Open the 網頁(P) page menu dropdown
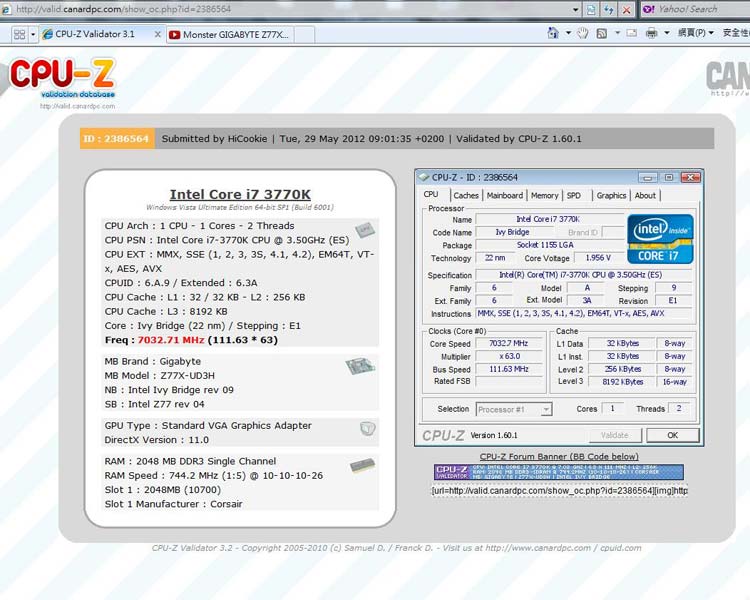Image resolution: width=750 pixels, height=600 pixels. point(696,33)
